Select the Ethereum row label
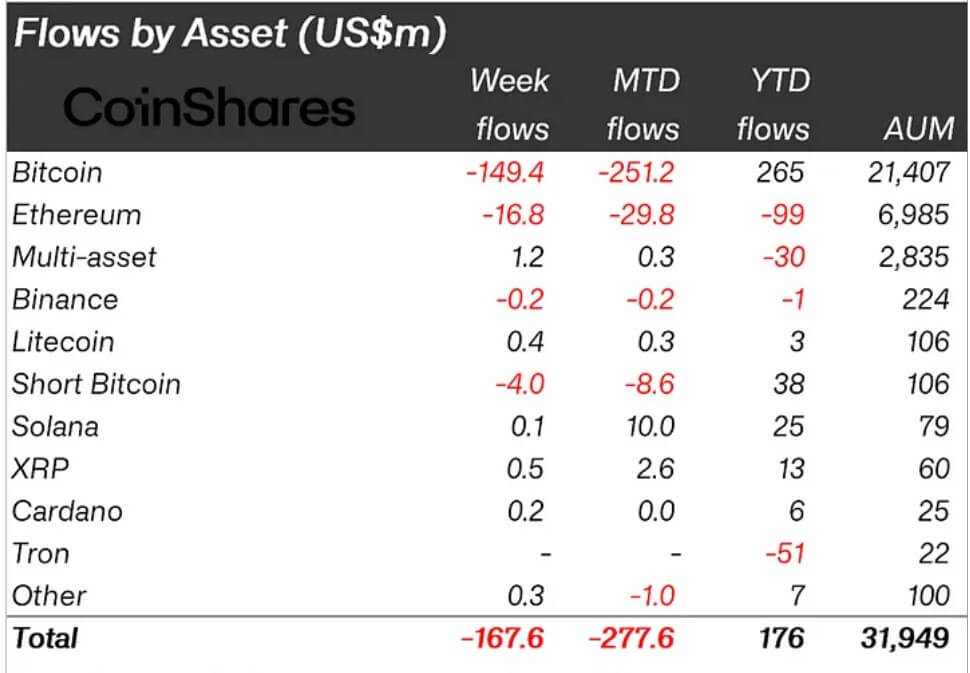The height and width of the screenshot is (673, 970). click(x=77, y=215)
